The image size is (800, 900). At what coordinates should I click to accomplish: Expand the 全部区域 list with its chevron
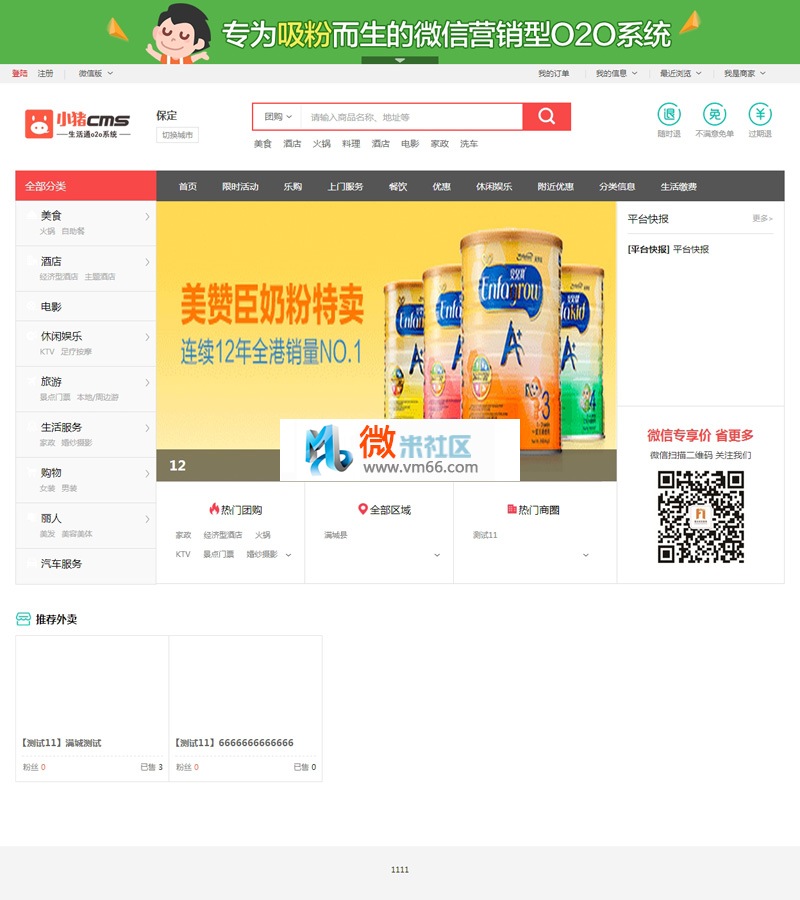[x=437, y=555]
